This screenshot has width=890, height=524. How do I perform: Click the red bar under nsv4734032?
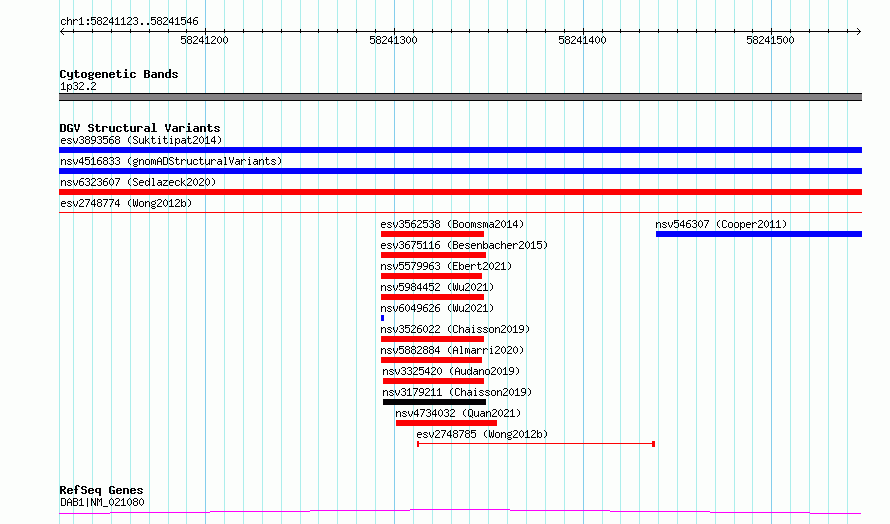[446, 423]
